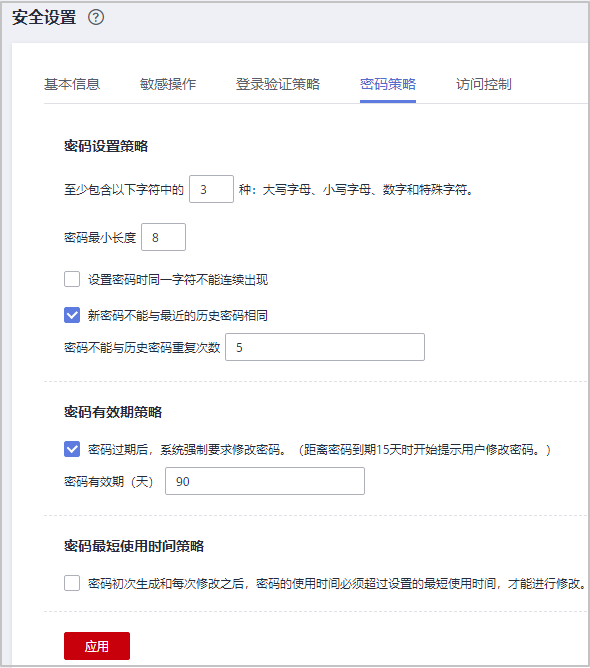Open the 访问控制 tab

484,84
